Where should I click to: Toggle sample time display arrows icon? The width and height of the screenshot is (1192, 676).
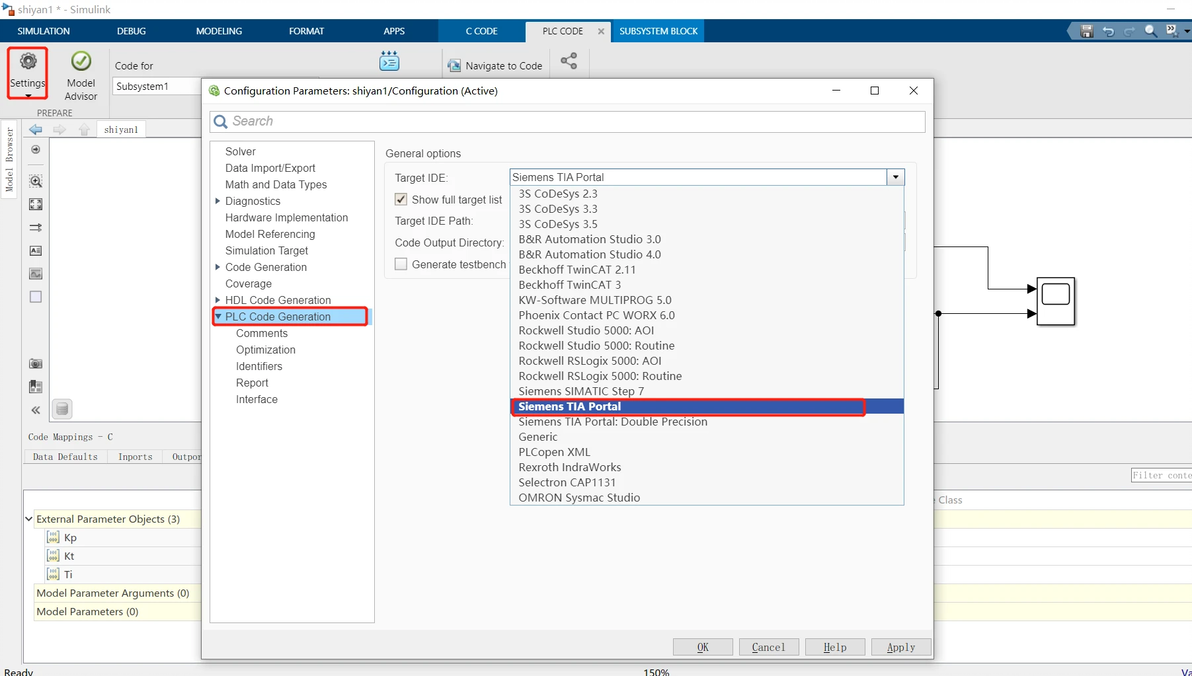[36, 227]
